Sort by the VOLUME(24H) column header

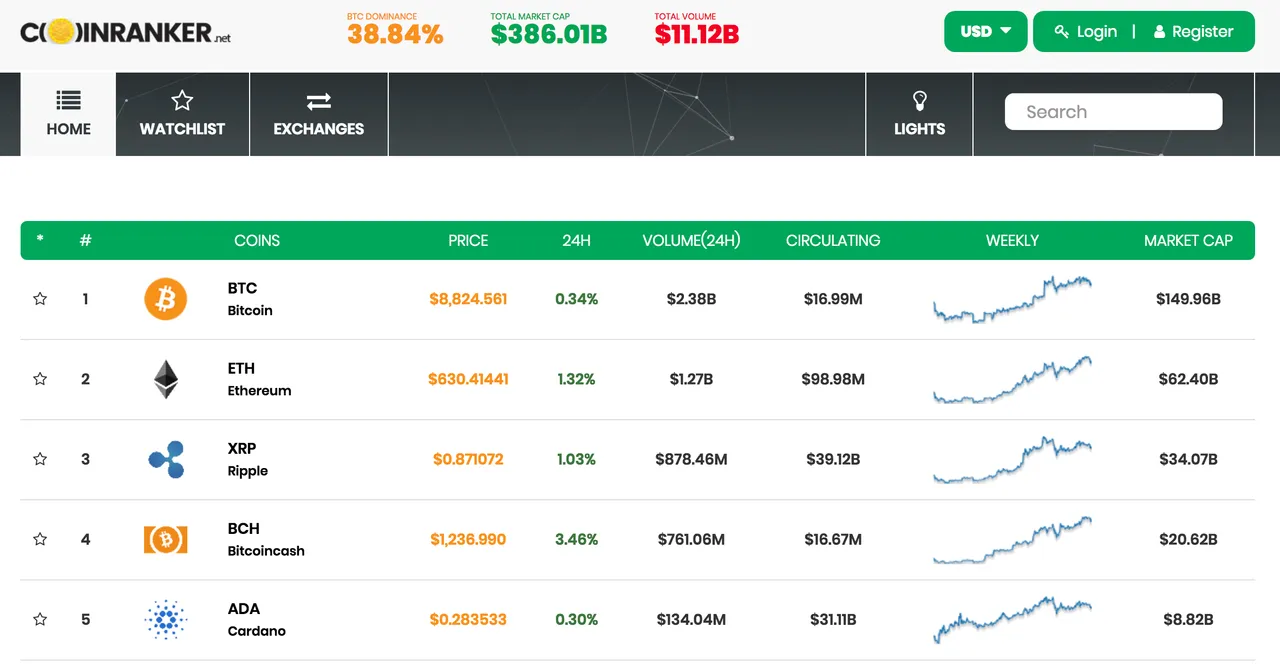[x=691, y=240]
